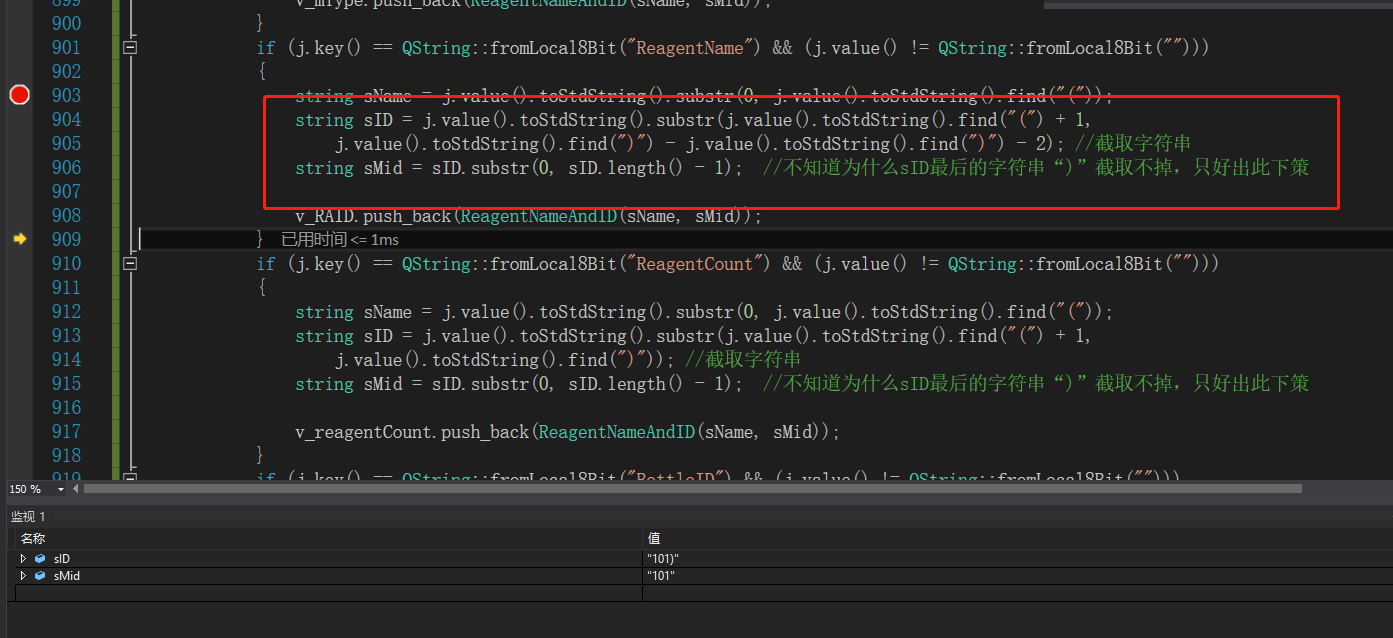Expand the sID watch variable

point(23,559)
